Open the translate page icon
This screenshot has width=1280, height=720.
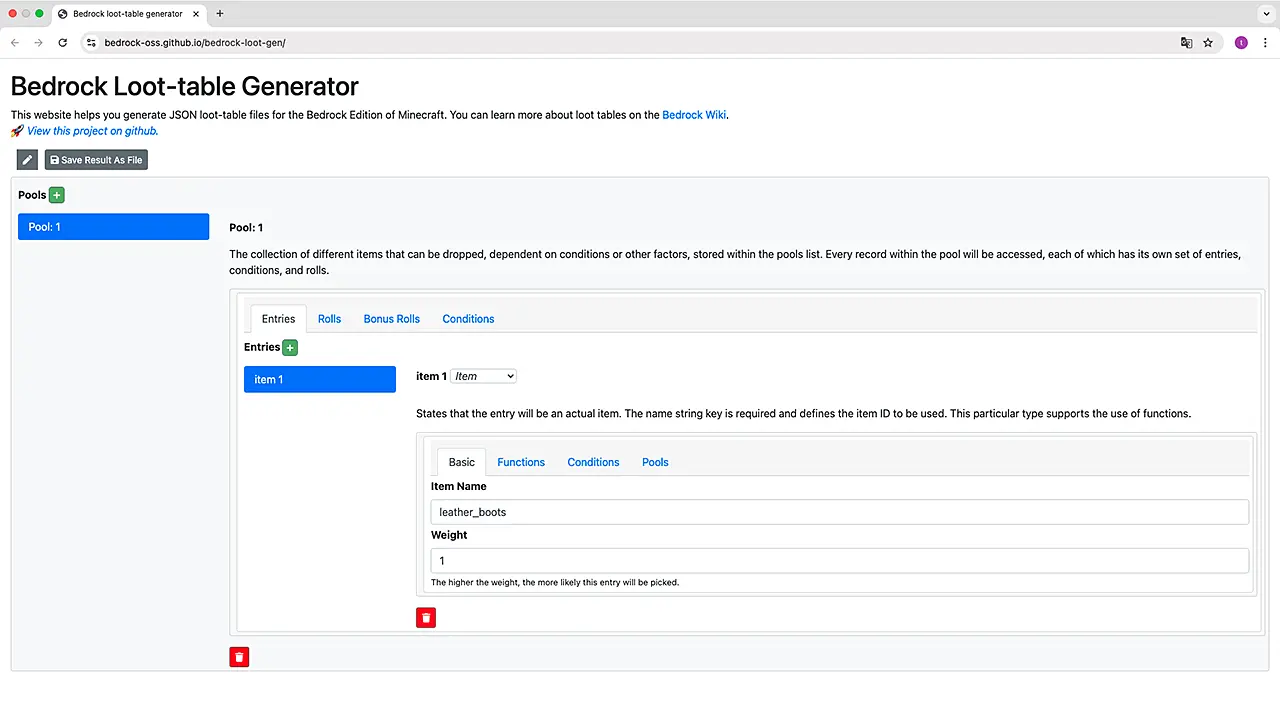tap(1186, 43)
